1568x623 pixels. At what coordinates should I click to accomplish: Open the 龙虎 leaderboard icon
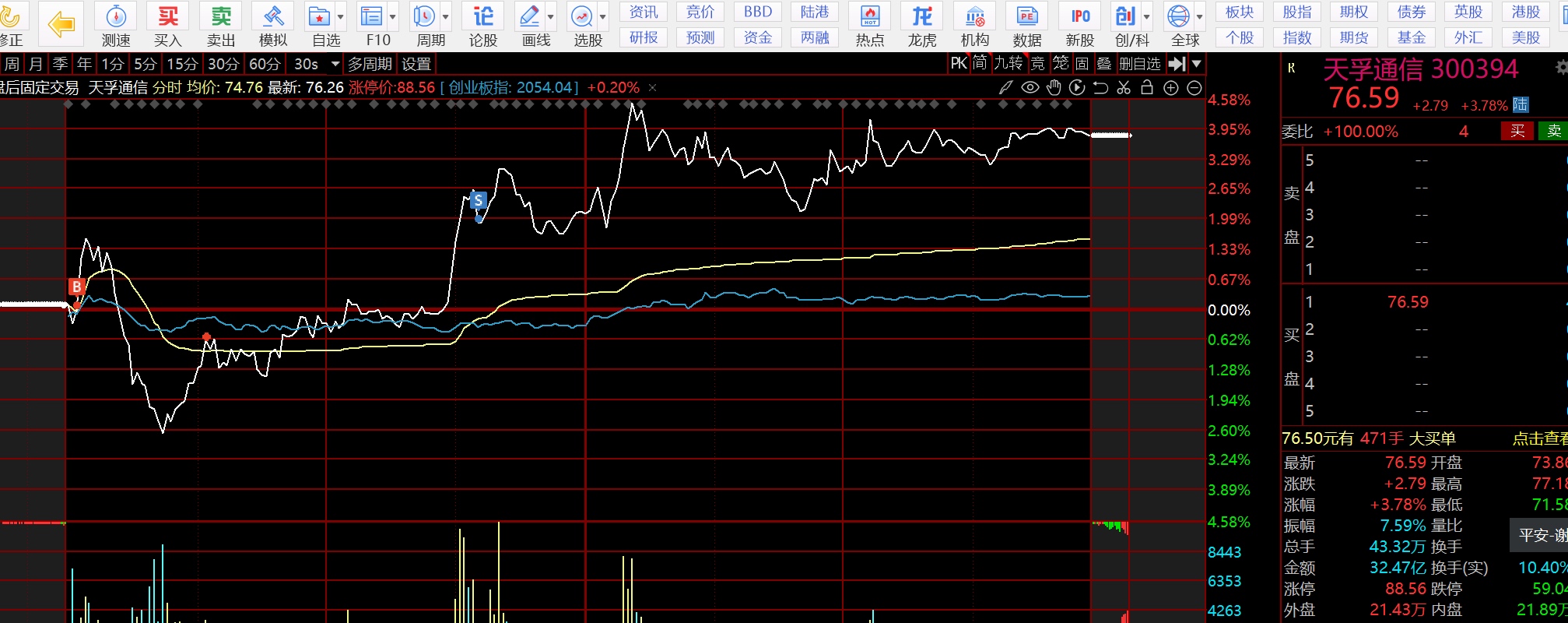point(922,16)
